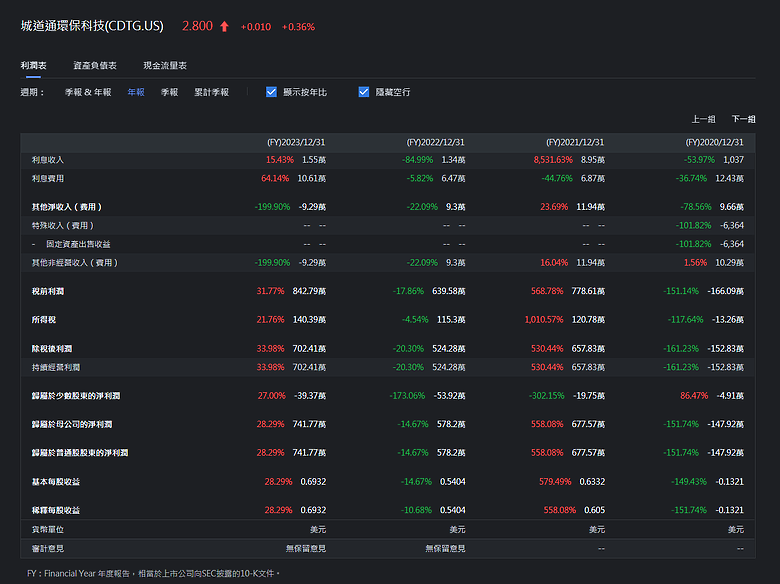
Task: Open the 現金流量表 tab
Action: 165,65
